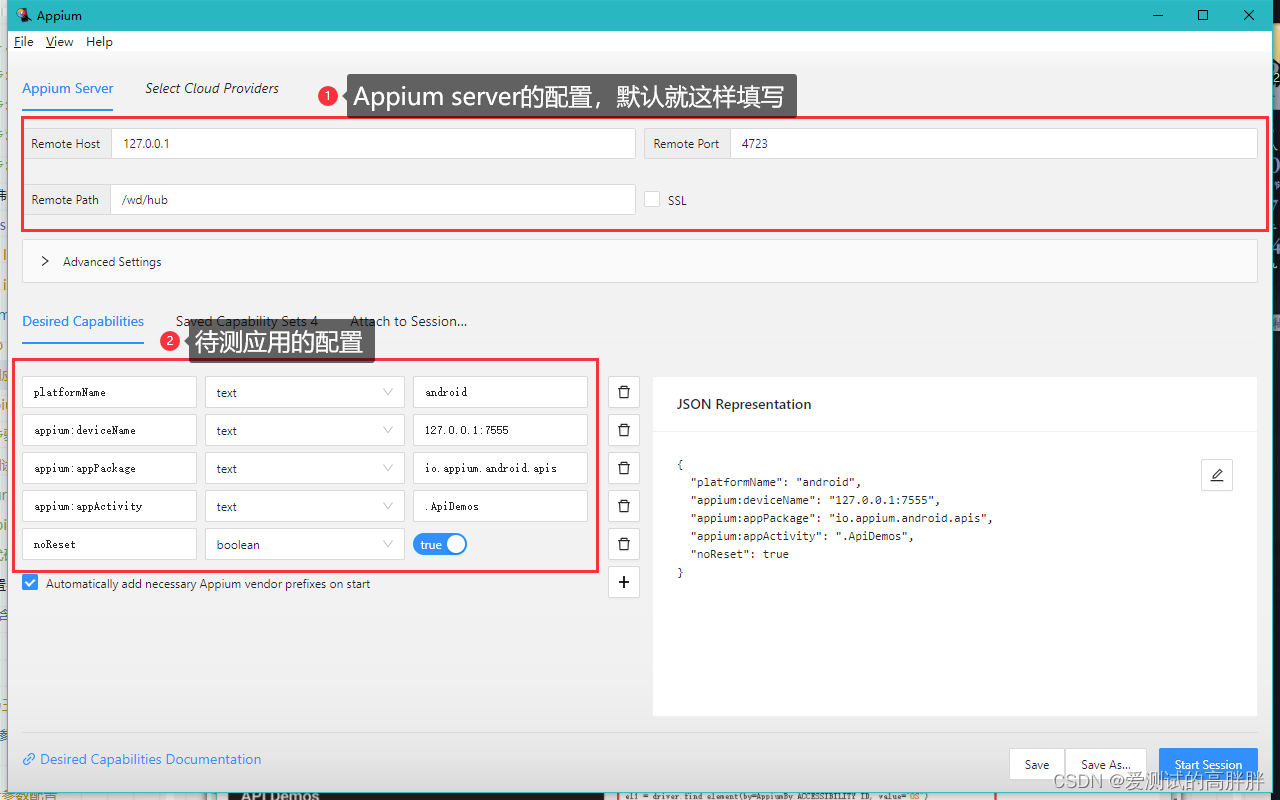Open the Help menu
The height and width of the screenshot is (800, 1280).
(x=99, y=42)
